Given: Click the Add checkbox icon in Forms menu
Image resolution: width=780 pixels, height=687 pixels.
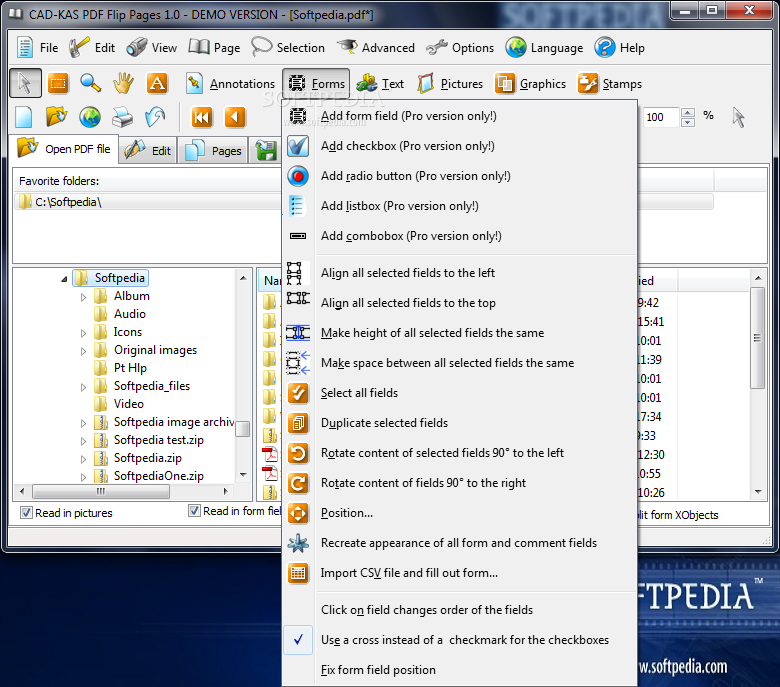Looking at the screenshot, I should coord(298,146).
